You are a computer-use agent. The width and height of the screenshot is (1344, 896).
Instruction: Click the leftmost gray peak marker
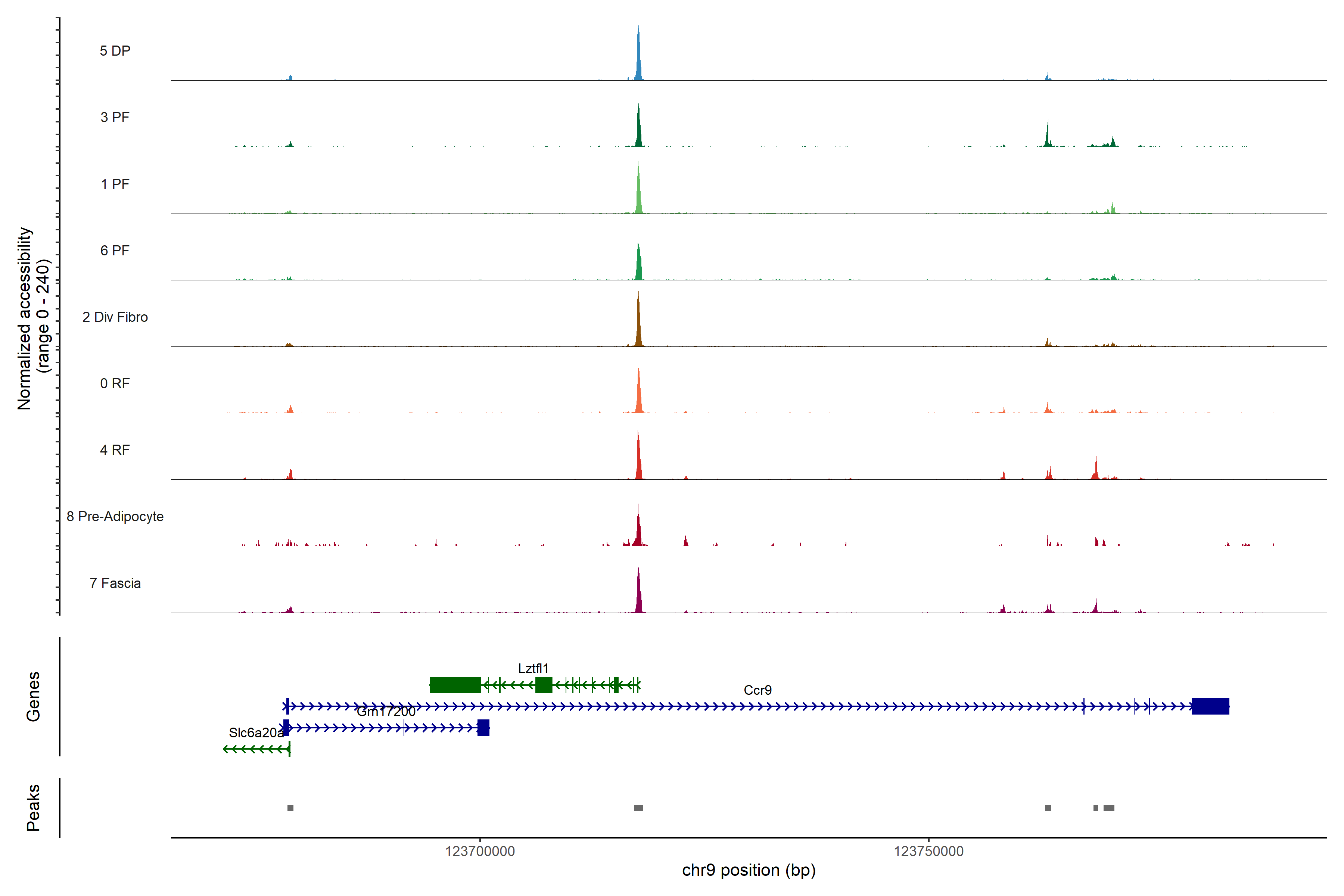tap(290, 808)
